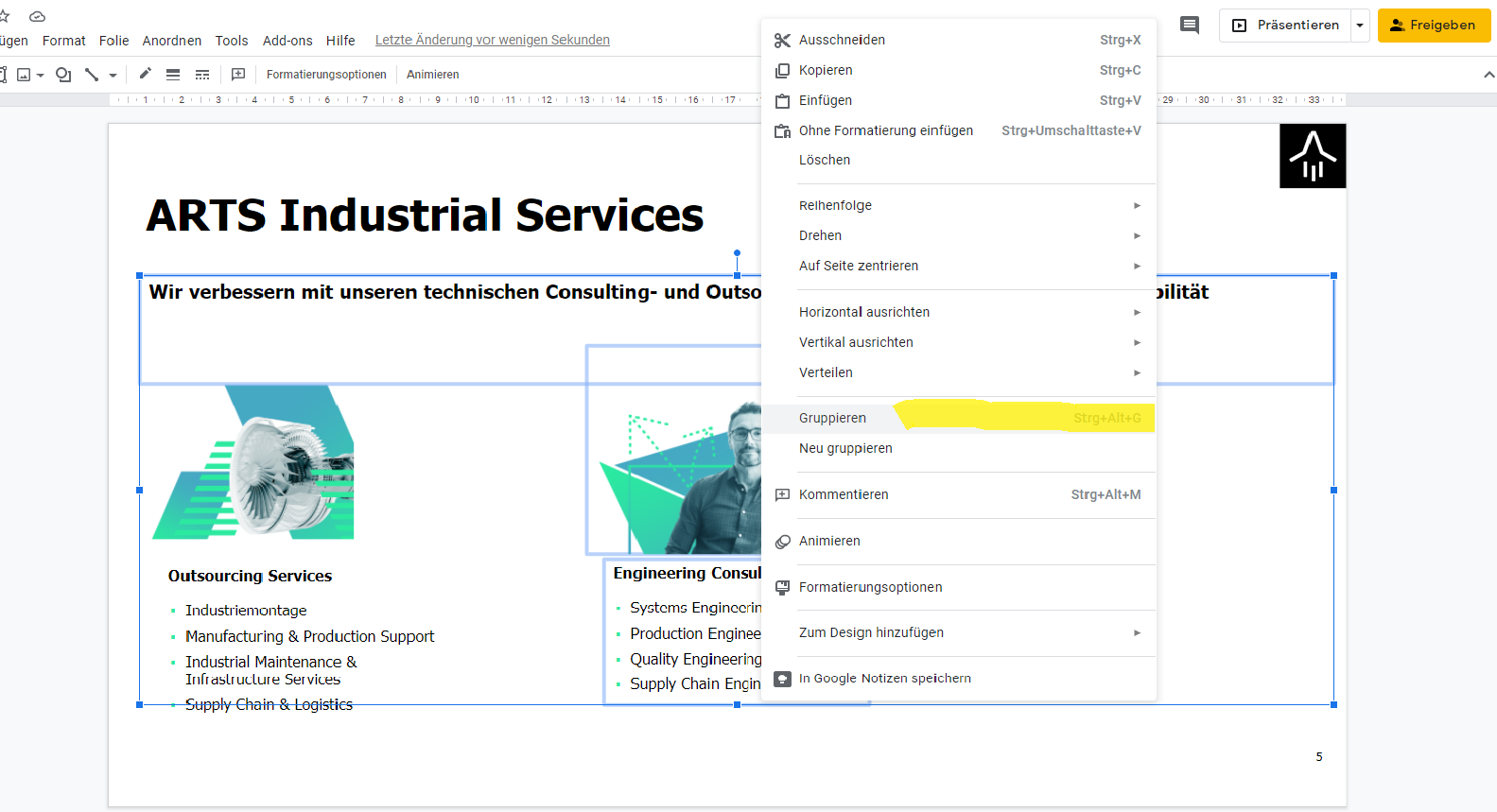The image size is (1497, 812).
Task: Collapse the menus with the chevron arrow
Action: (x=1489, y=75)
